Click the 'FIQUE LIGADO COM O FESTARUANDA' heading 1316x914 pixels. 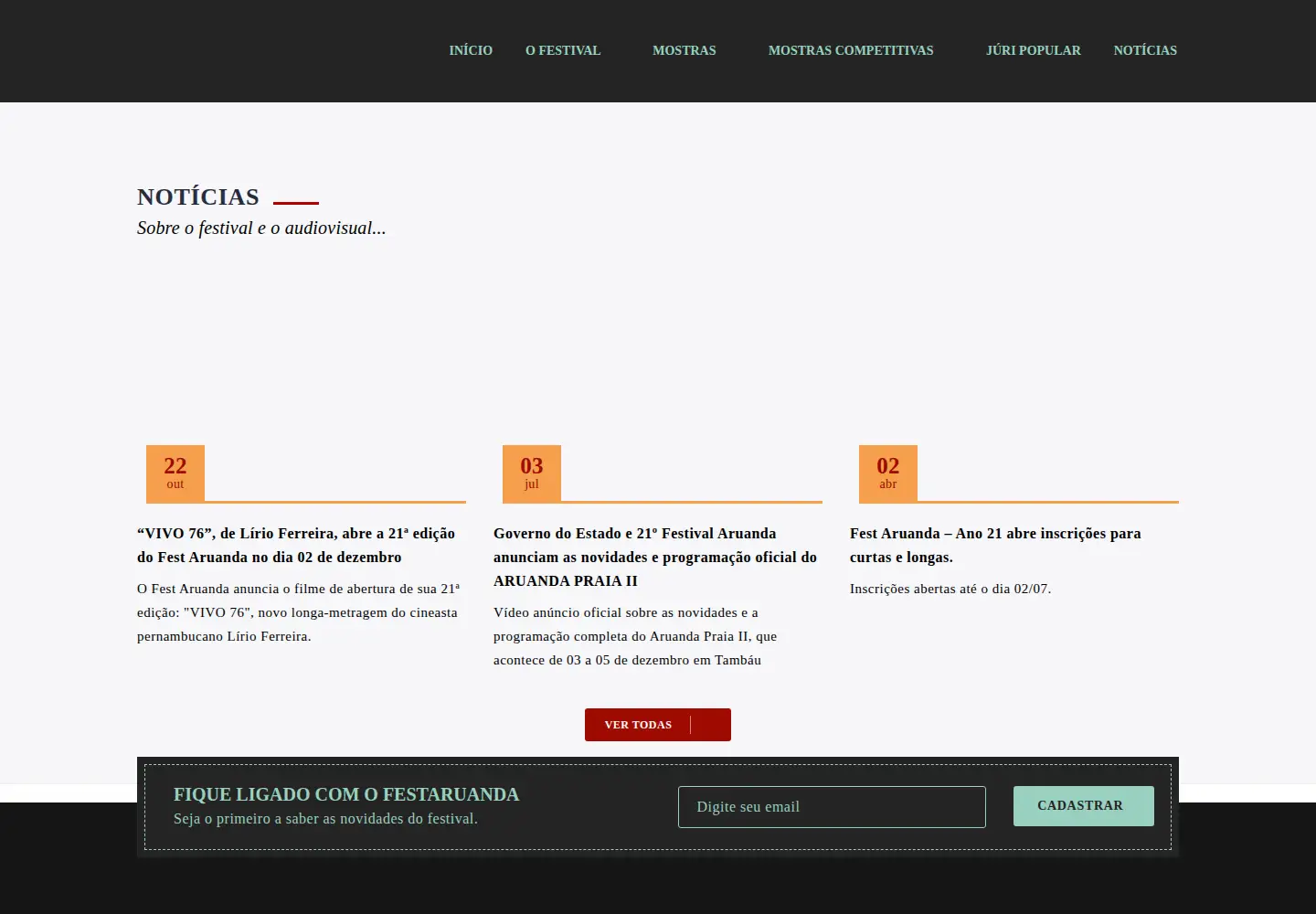(346, 794)
